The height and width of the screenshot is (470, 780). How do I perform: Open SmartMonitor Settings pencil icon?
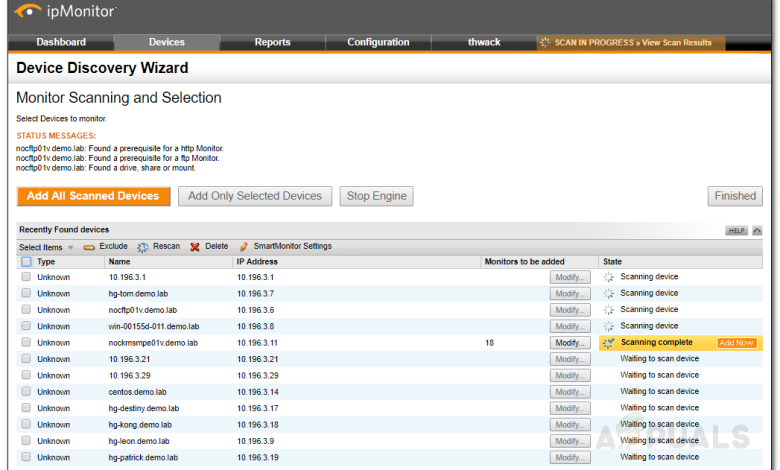[244, 247]
